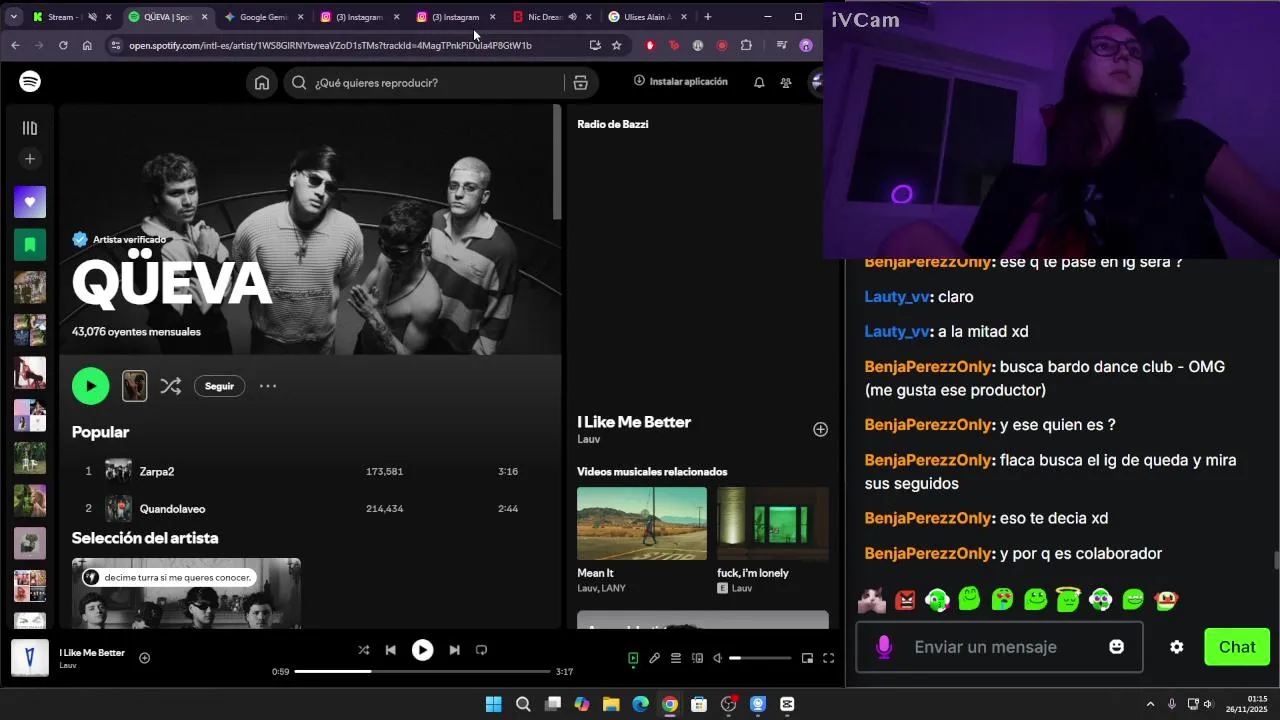Open the tab search dropdown arrow
The height and width of the screenshot is (720, 1280).
(12, 17)
